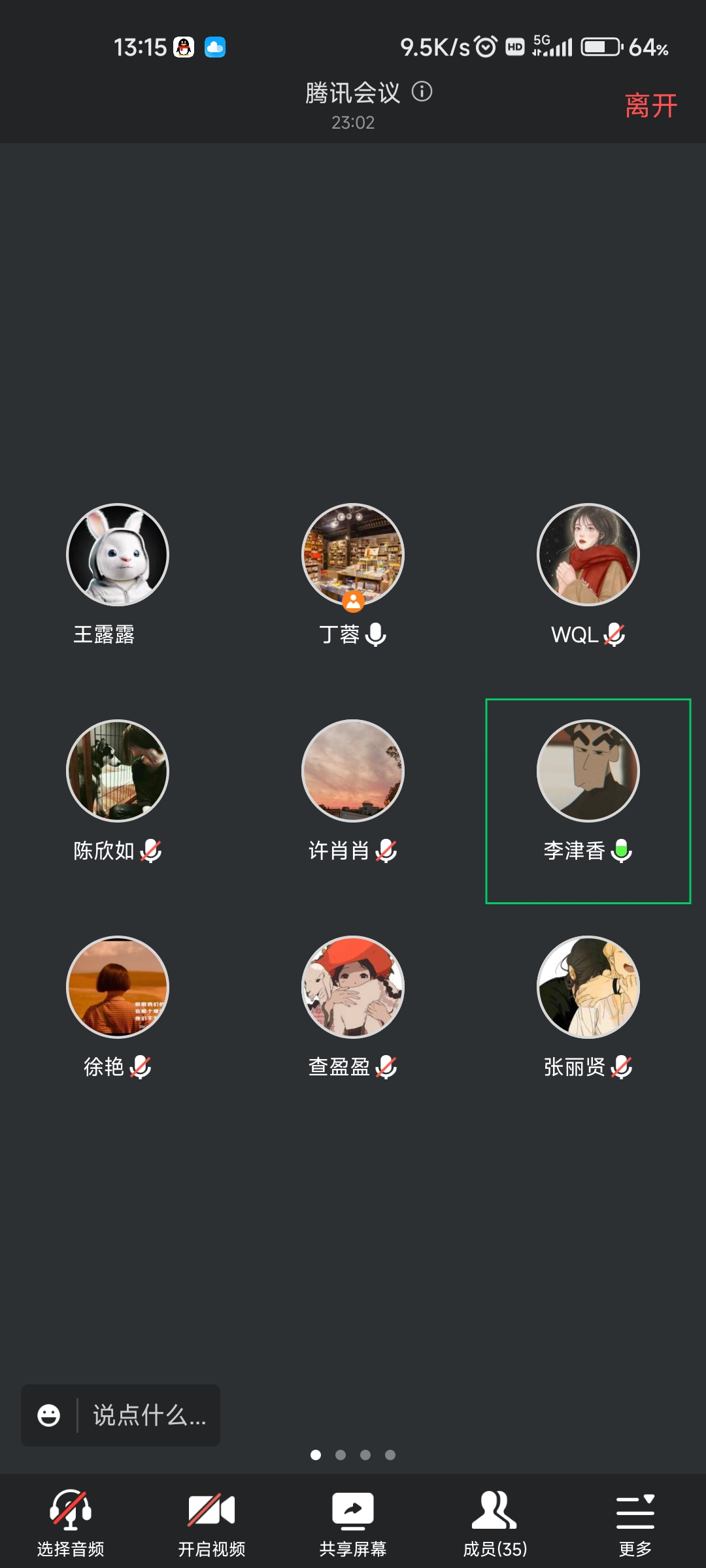Select 许肖肖's sunset avatar

point(353,771)
